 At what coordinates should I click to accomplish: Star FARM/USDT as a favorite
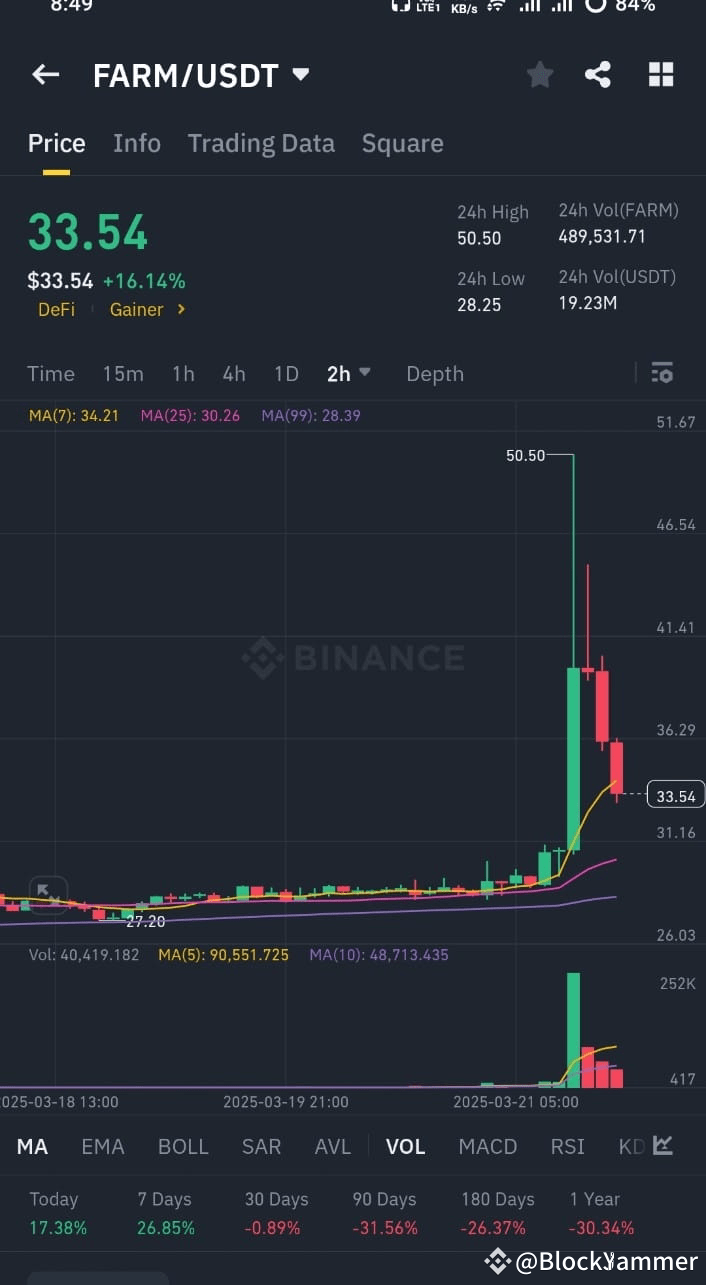click(x=540, y=74)
